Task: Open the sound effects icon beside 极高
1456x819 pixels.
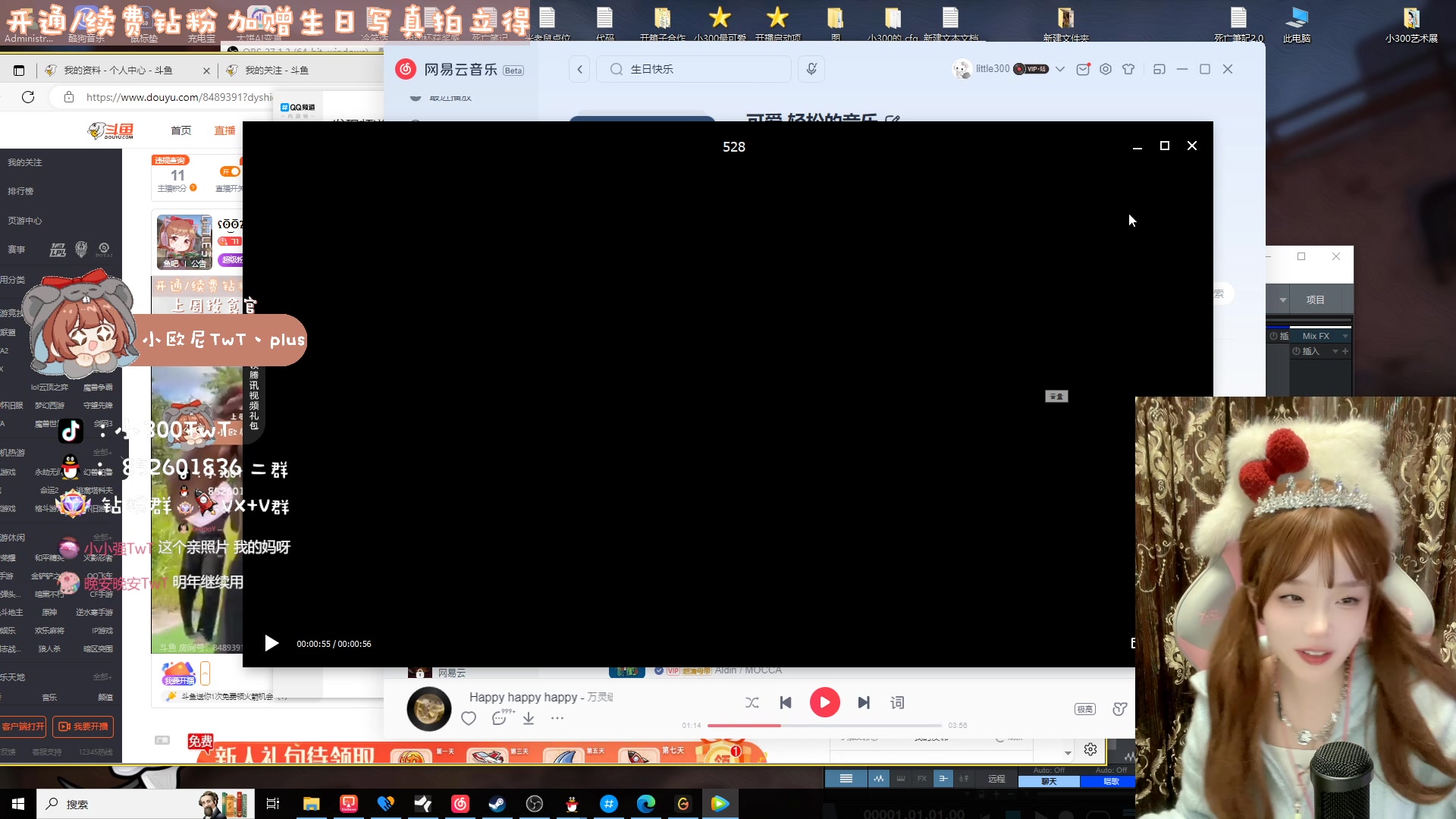Action: click(1119, 709)
